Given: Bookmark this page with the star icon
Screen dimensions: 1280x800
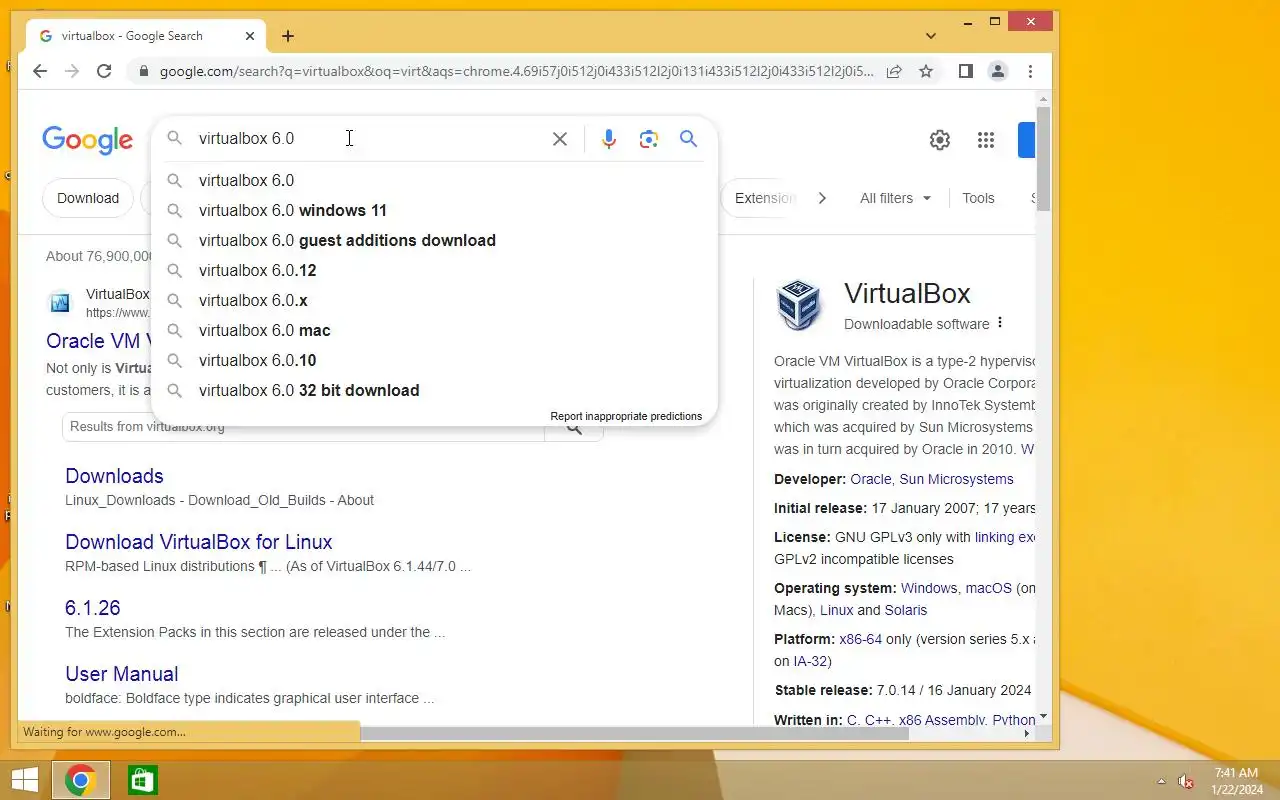Looking at the screenshot, I should [x=926, y=71].
